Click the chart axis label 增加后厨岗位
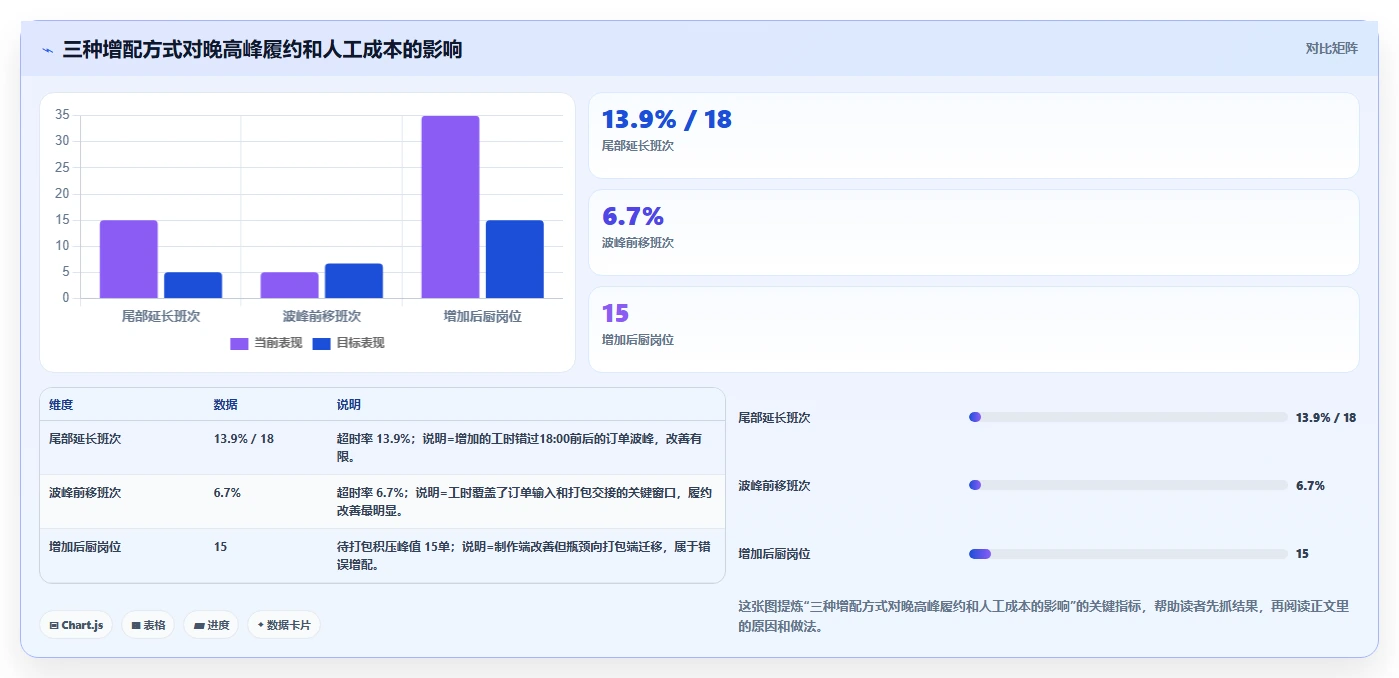The image size is (1399, 678). tap(483, 316)
